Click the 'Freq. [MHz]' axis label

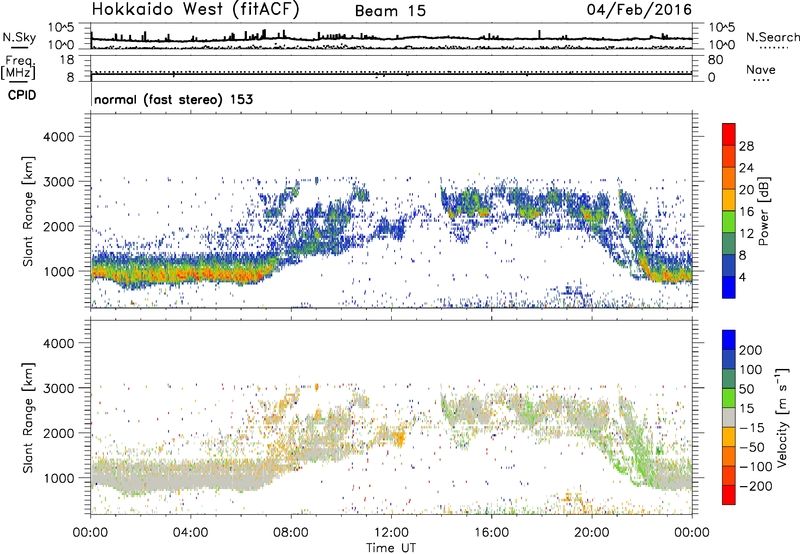pos(19,67)
